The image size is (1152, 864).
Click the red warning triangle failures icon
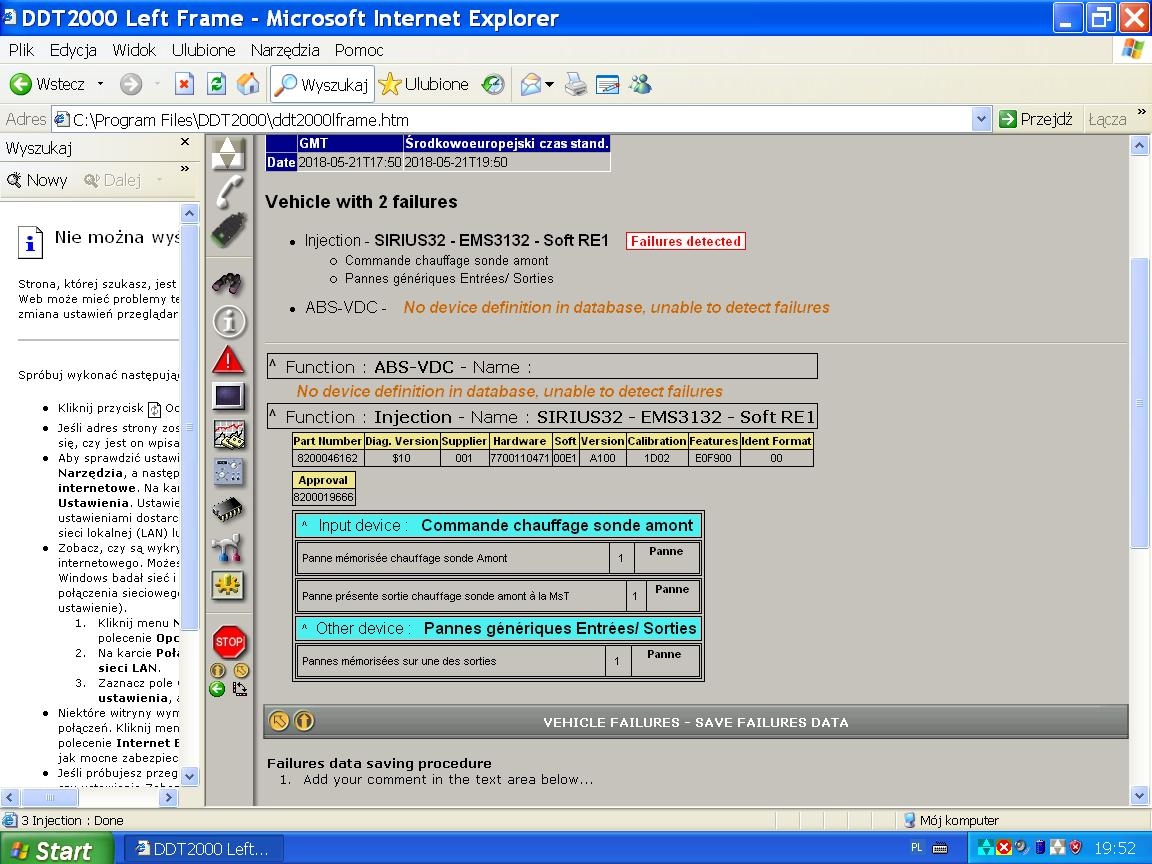[228, 359]
